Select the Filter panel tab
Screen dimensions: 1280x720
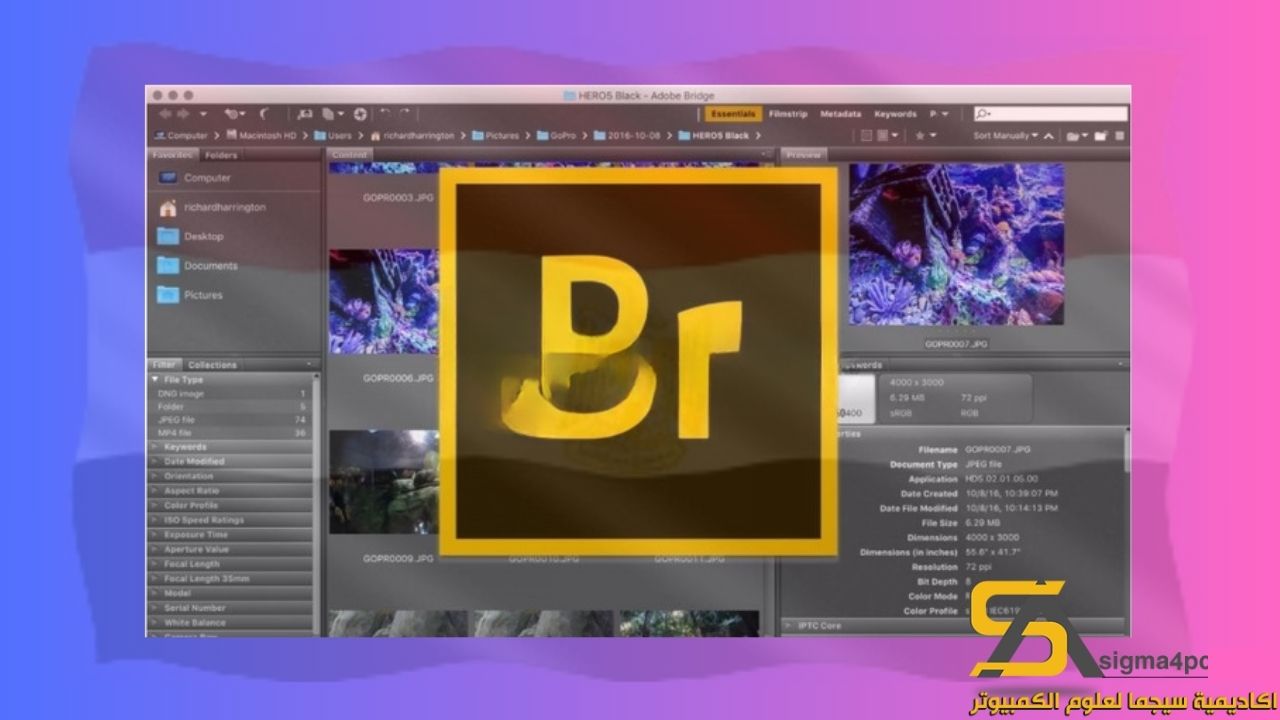(164, 365)
